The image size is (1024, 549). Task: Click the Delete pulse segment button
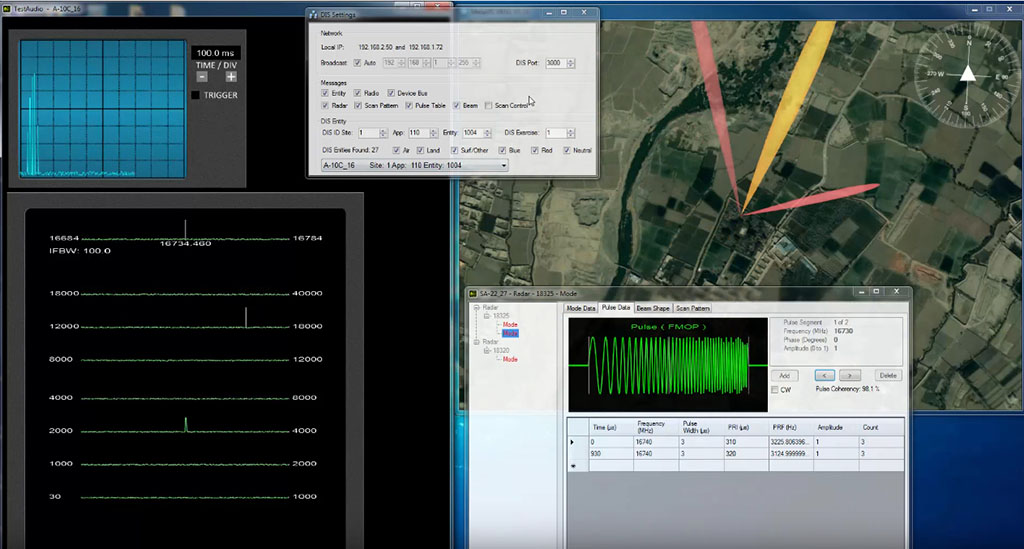tap(888, 375)
